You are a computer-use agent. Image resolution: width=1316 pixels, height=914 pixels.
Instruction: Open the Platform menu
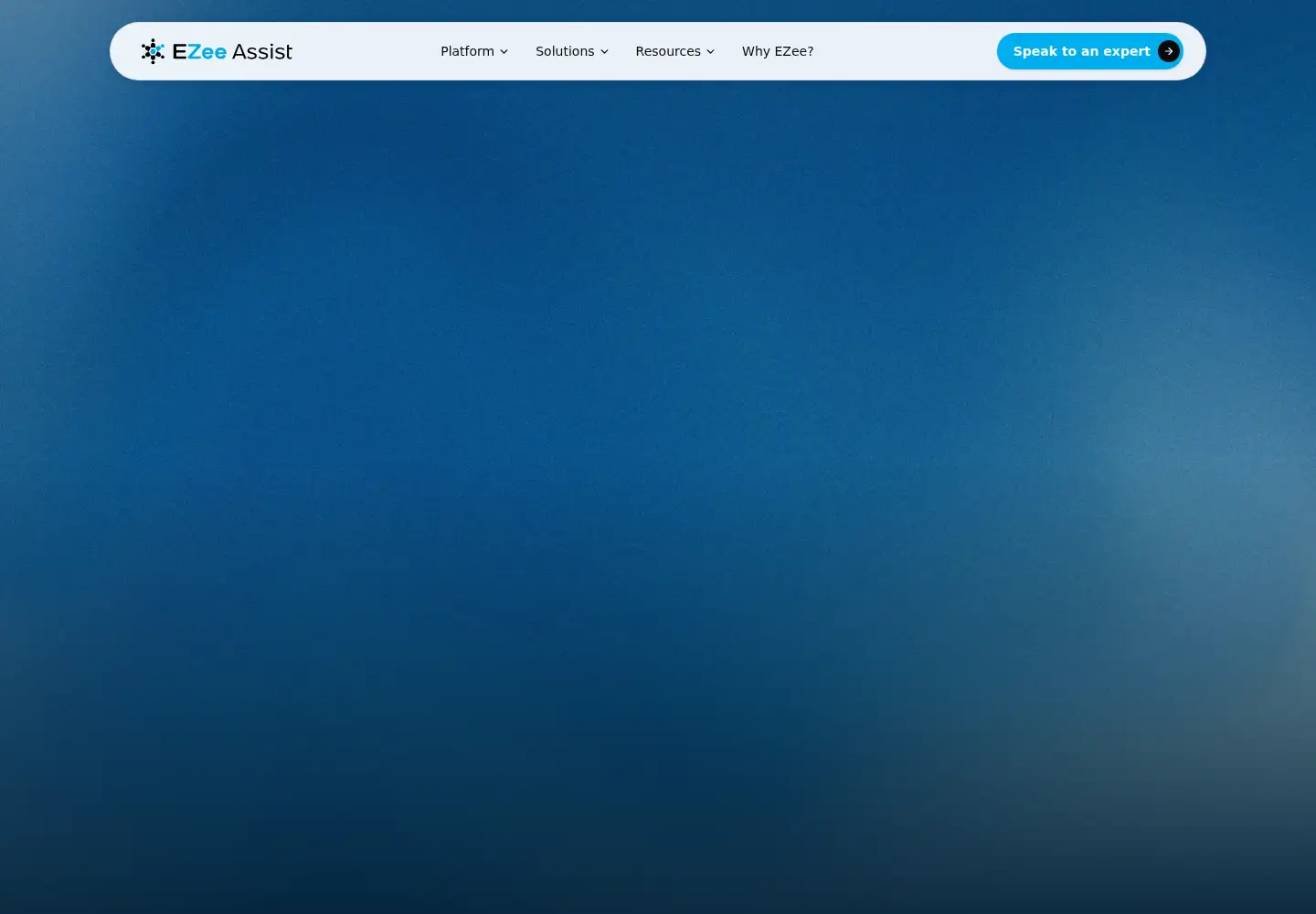(x=474, y=51)
